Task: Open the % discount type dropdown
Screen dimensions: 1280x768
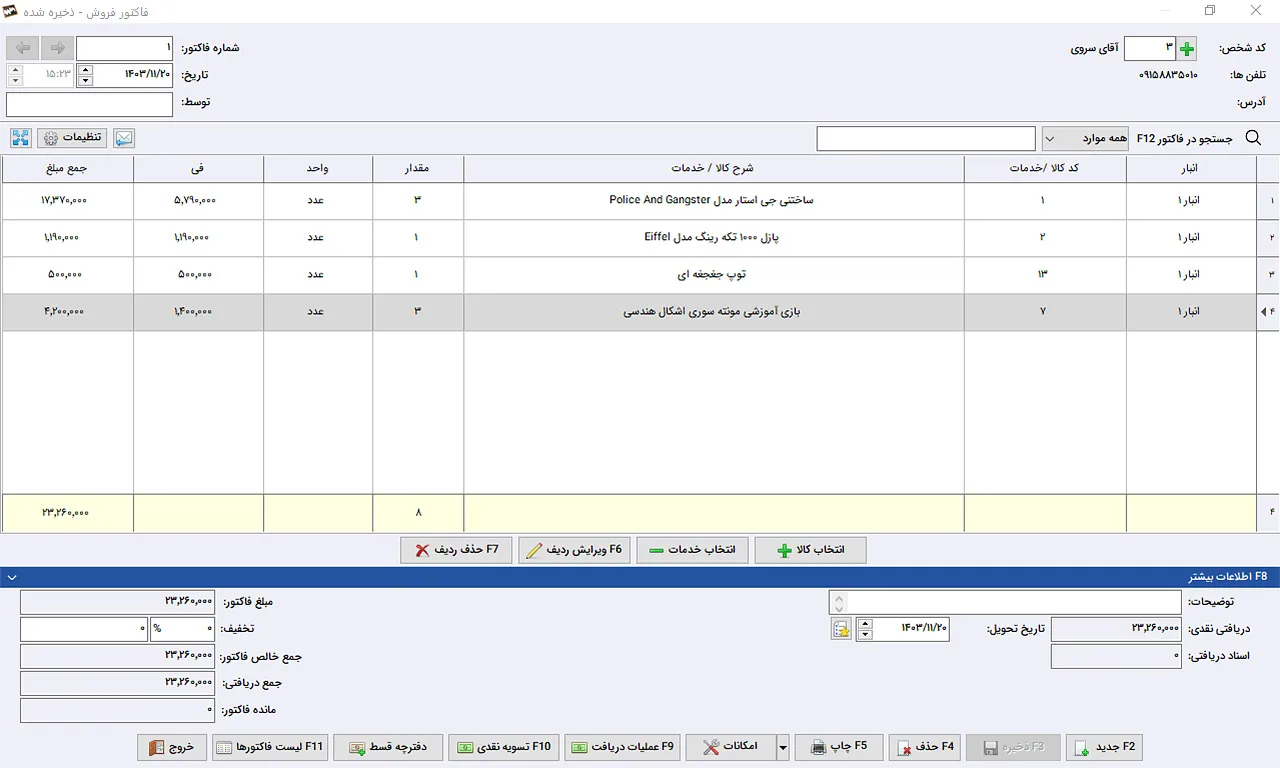Action: [x=183, y=629]
